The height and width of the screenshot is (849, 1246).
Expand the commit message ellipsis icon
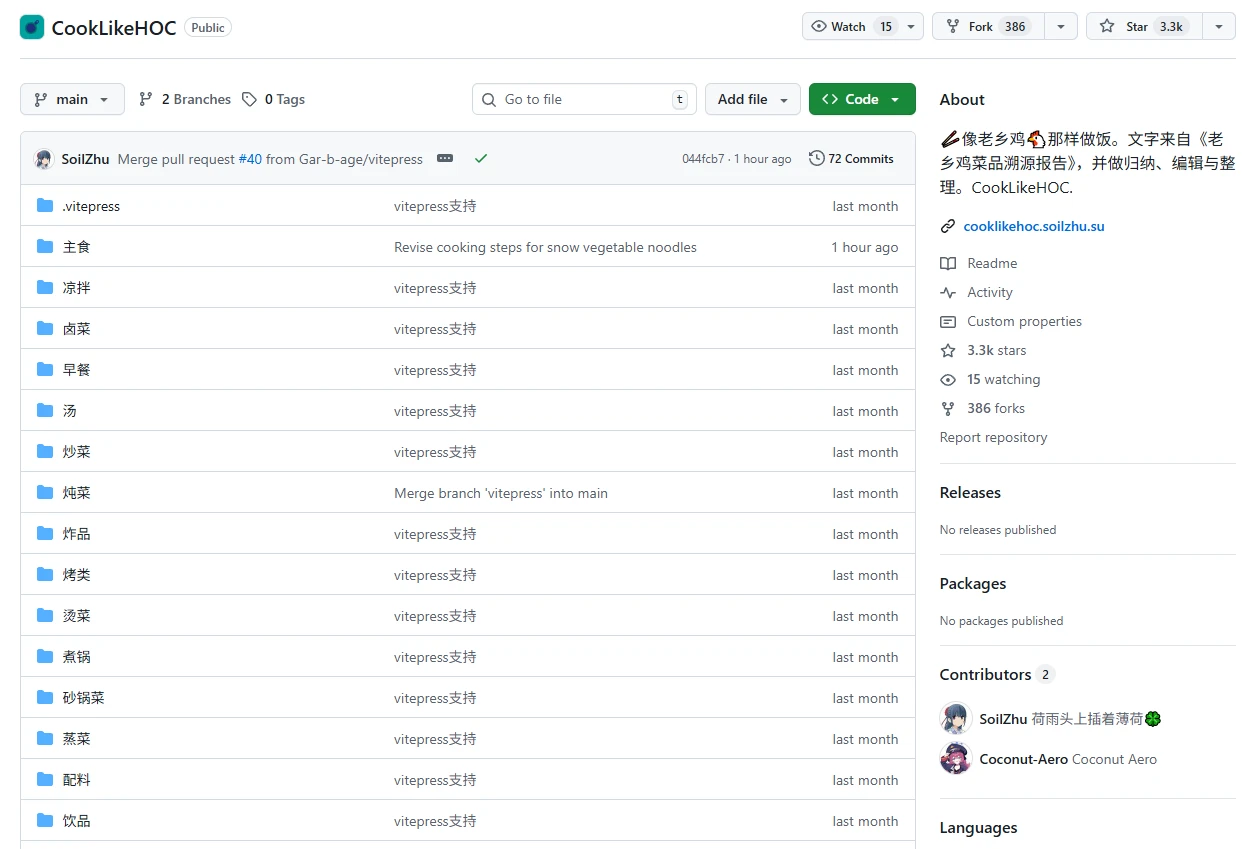[x=445, y=159]
